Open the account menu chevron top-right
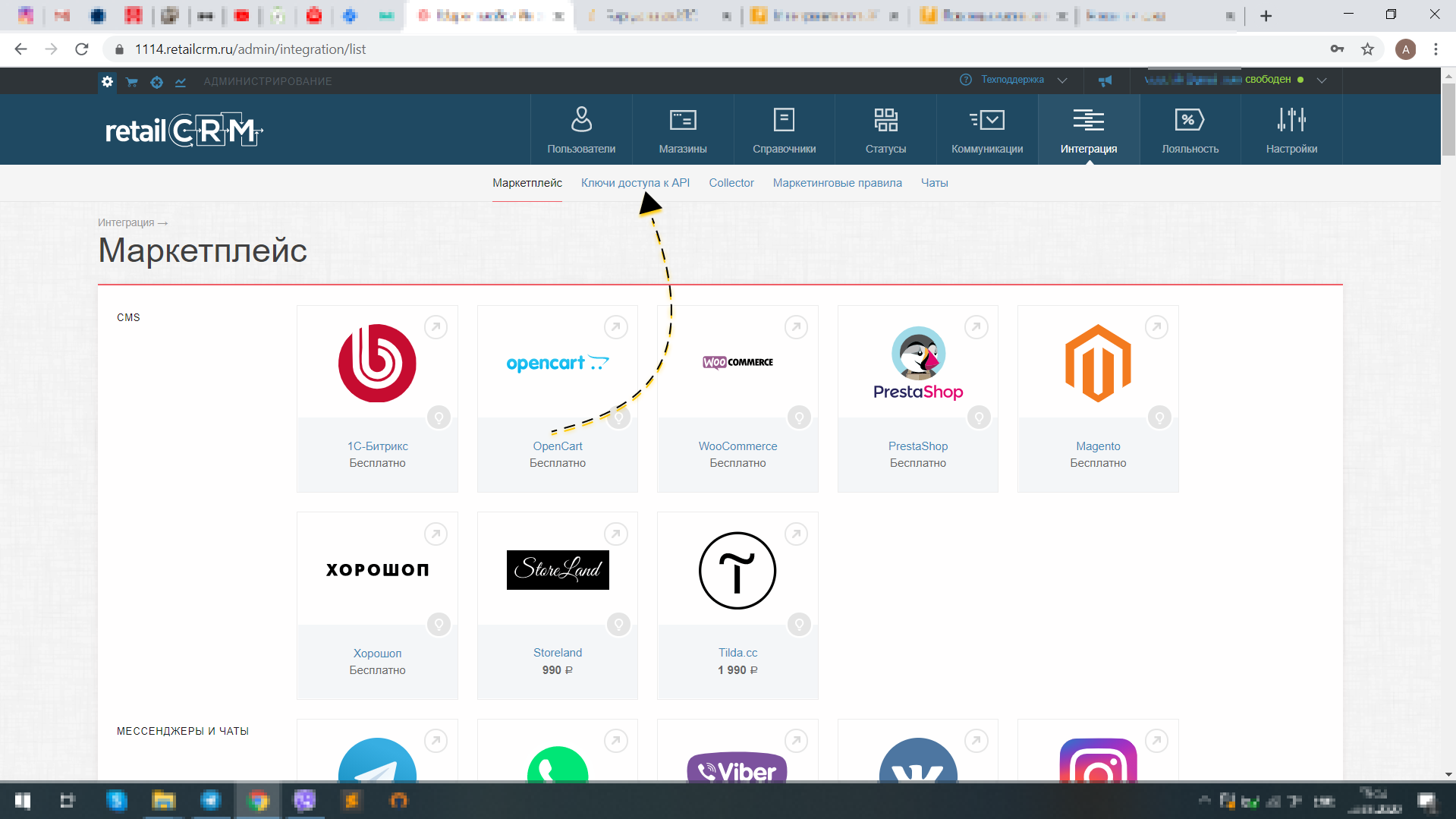The image size is (1456, 819). tap(1322, 80)
